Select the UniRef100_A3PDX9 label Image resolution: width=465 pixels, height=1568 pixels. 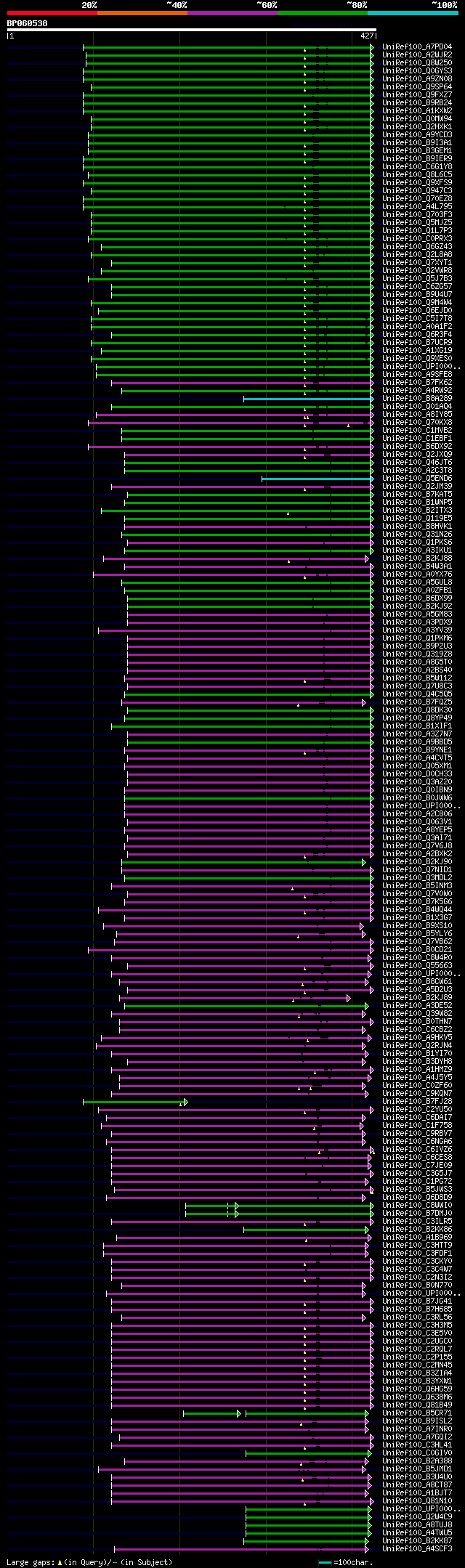pos(417,622)
